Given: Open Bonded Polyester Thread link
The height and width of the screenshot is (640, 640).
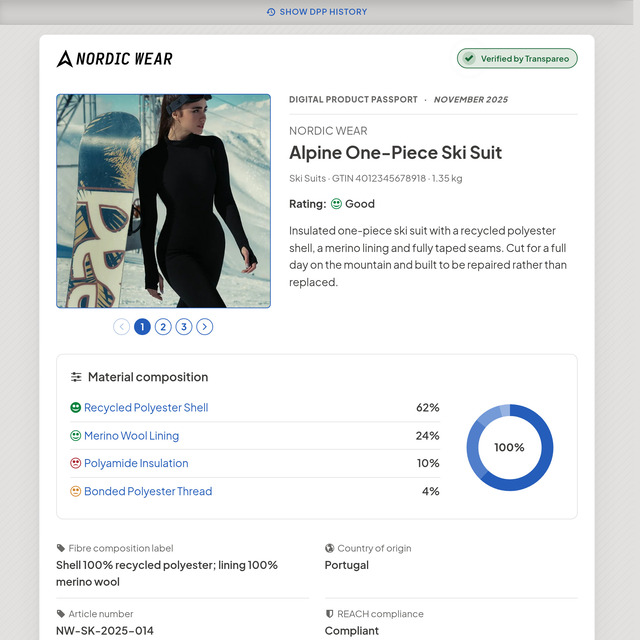Looking at the screenshot, I should click(148, 491).
